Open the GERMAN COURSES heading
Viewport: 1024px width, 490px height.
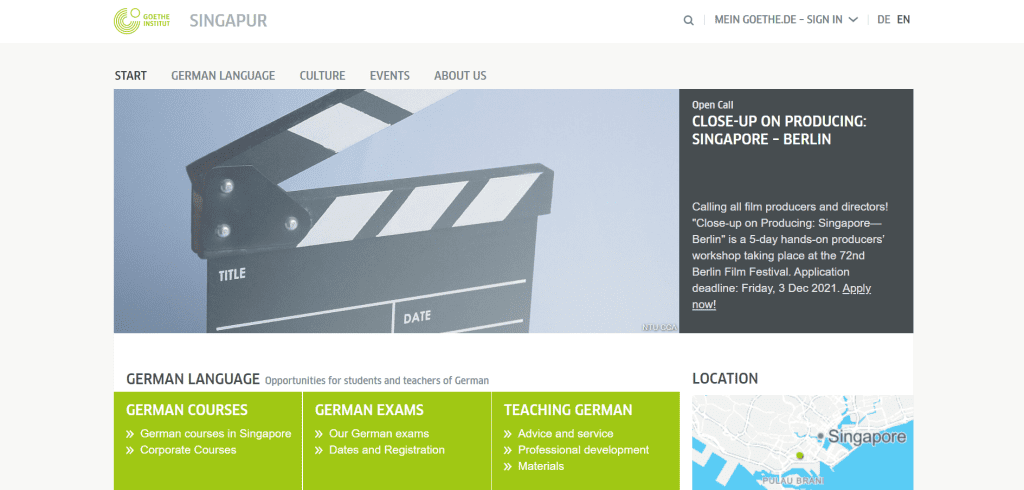pyautogui.click(x=187, y=410)
